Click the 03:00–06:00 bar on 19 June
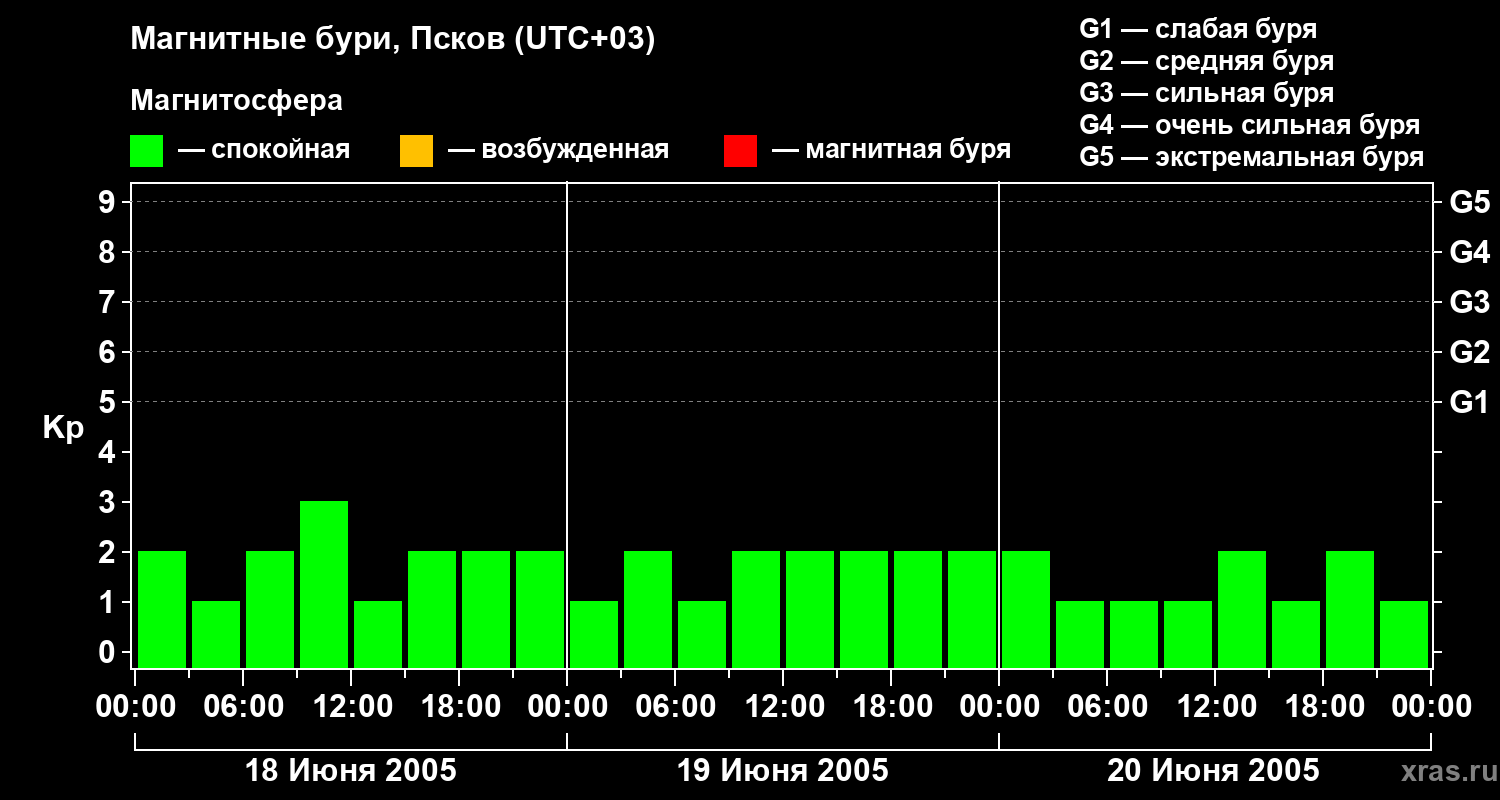This screenshot has width=1500, height=800. click(x=648, y=609)
